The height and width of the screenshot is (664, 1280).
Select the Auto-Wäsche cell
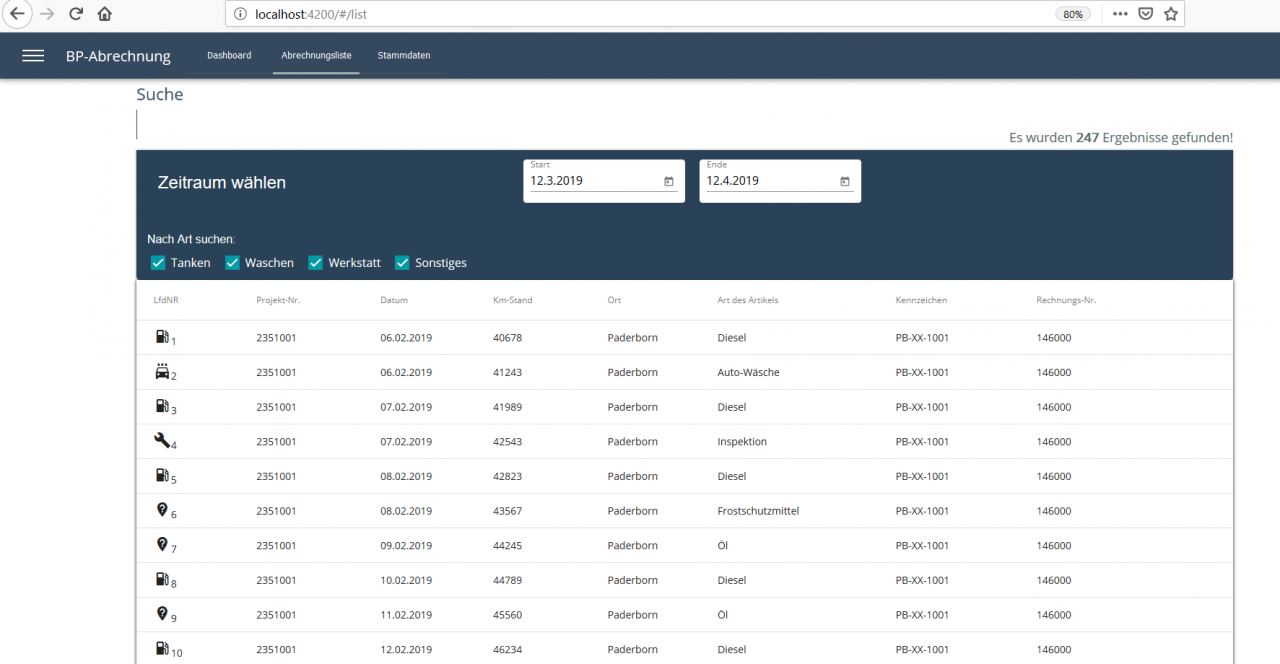click(x=748, y=372)
